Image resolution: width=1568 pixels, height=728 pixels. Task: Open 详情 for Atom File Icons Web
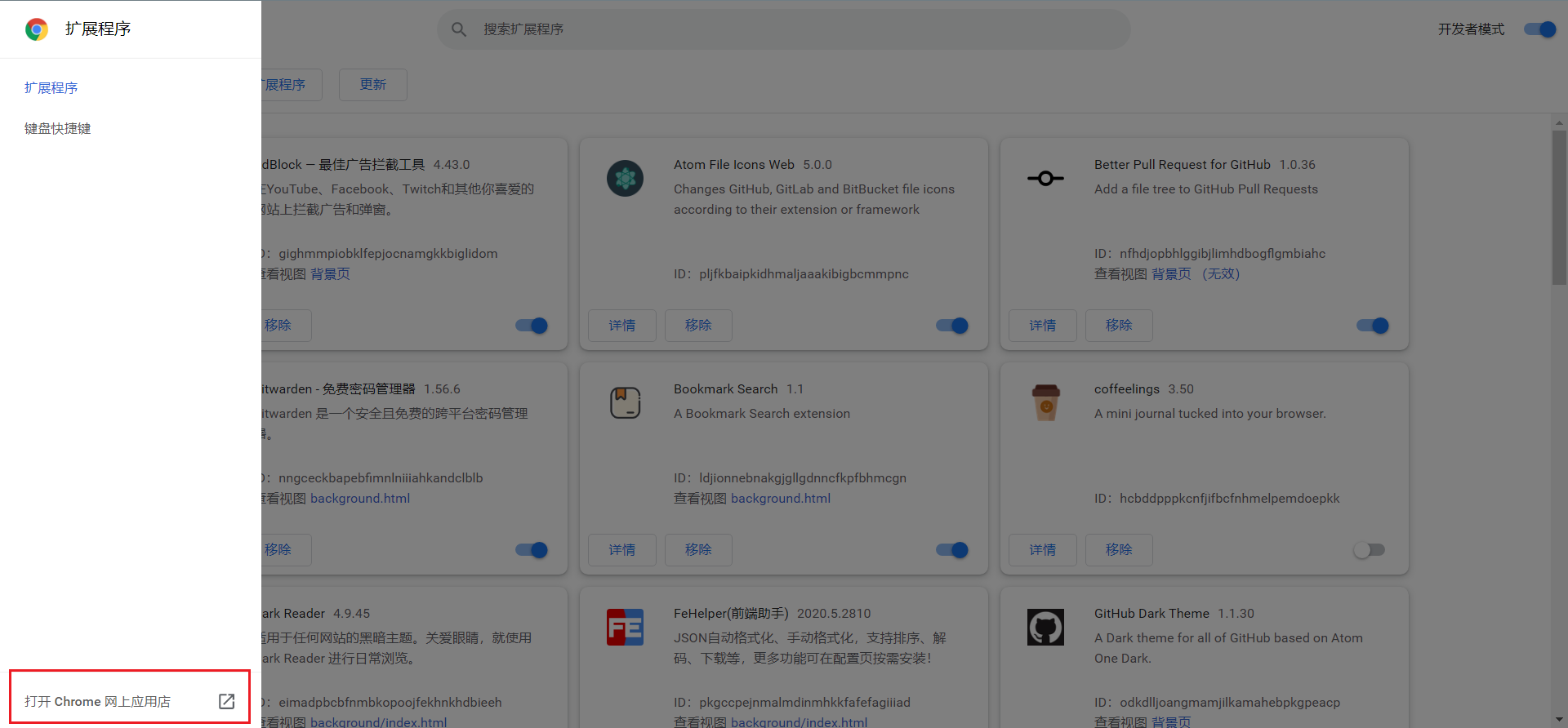[x=622, y=326]
